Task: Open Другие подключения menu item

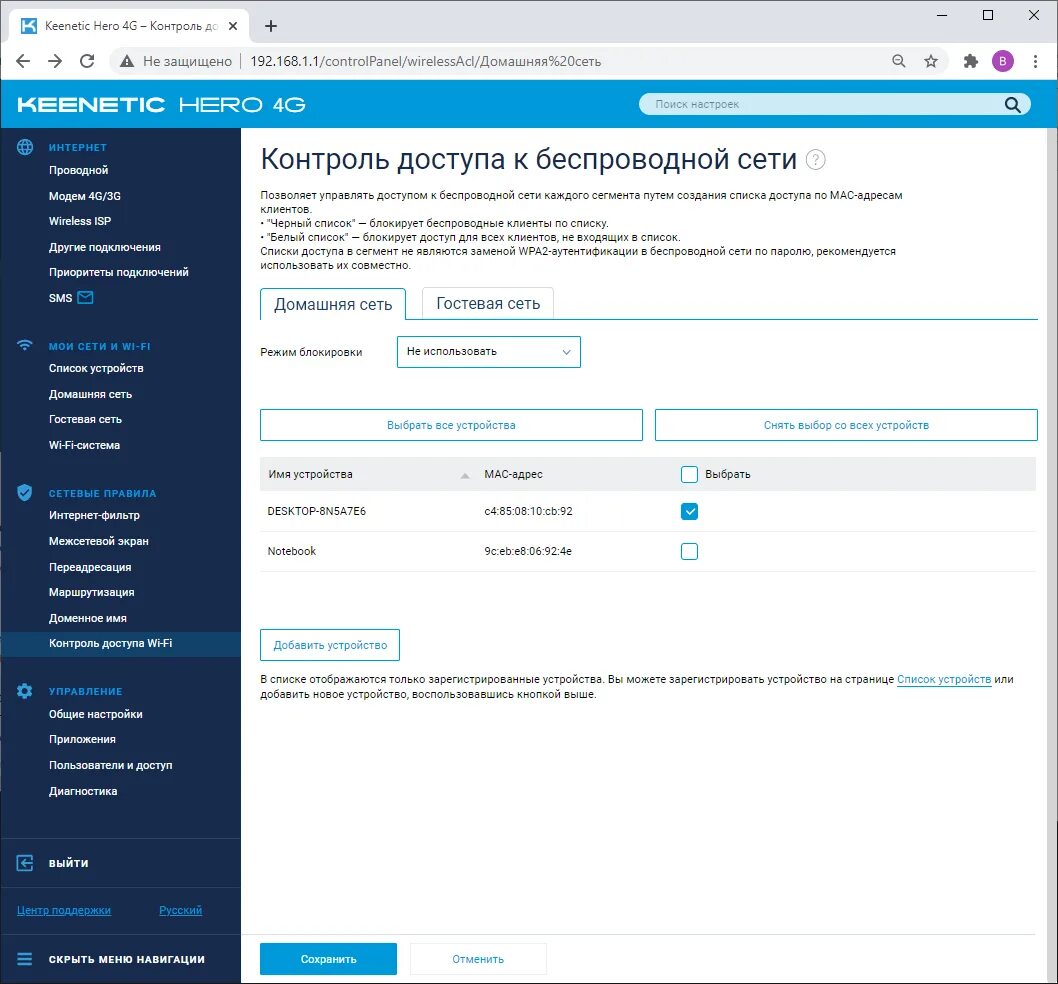Action: coord(105,247)
